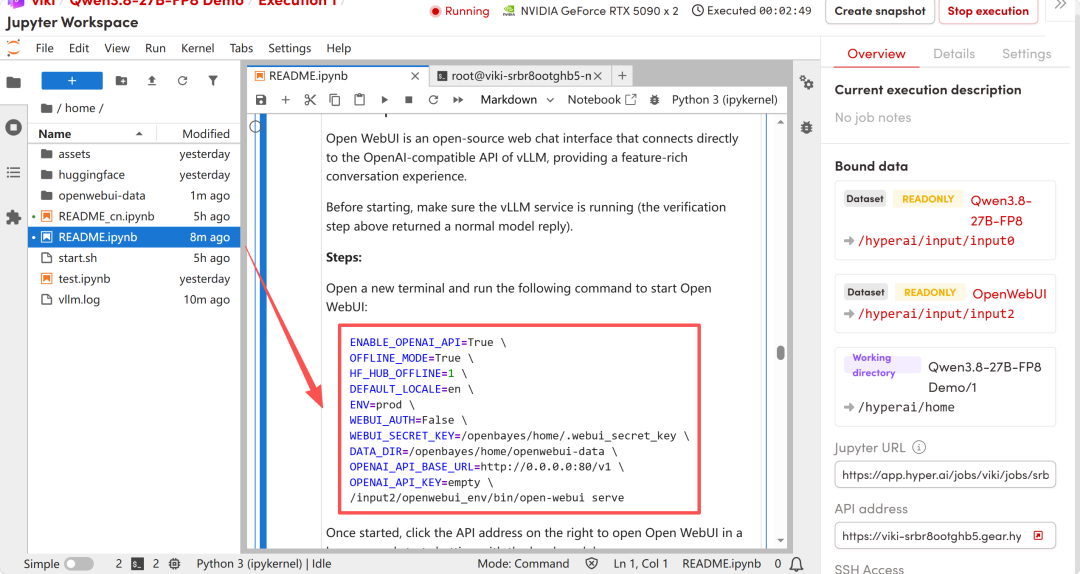Open the extension manager puzzle icon

coord(13,218)
